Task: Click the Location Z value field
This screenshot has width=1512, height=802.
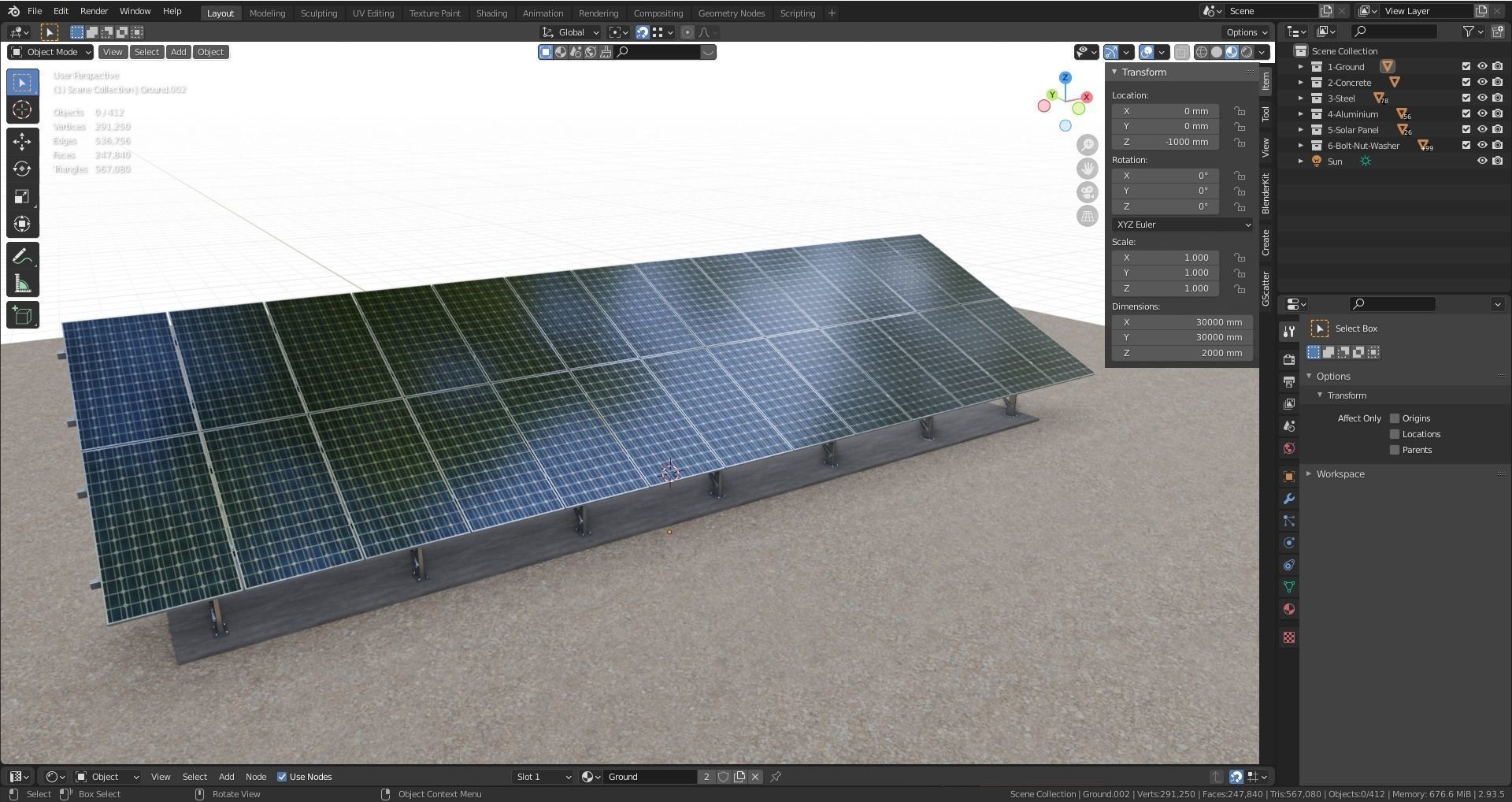Action: [x=1165, y=142]
